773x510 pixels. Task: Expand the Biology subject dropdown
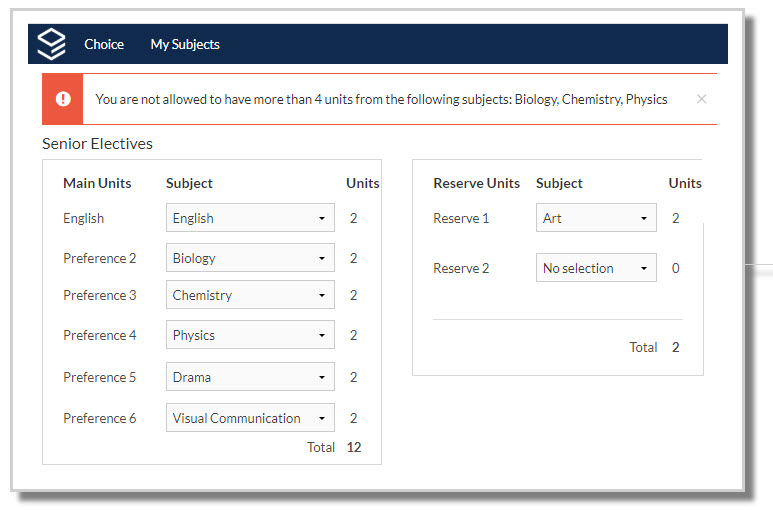(250, 258)
